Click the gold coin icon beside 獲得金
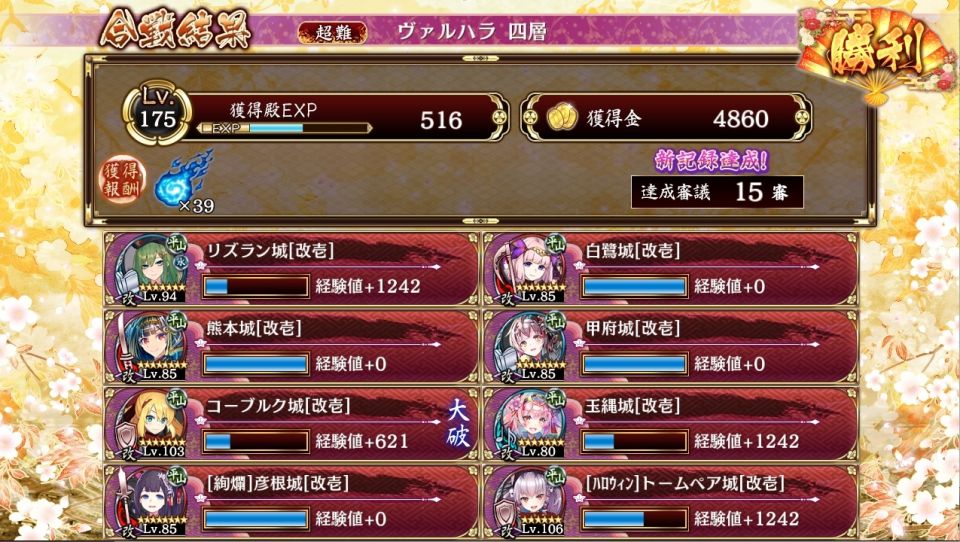 pyautogui.click(x=561, y=117)
